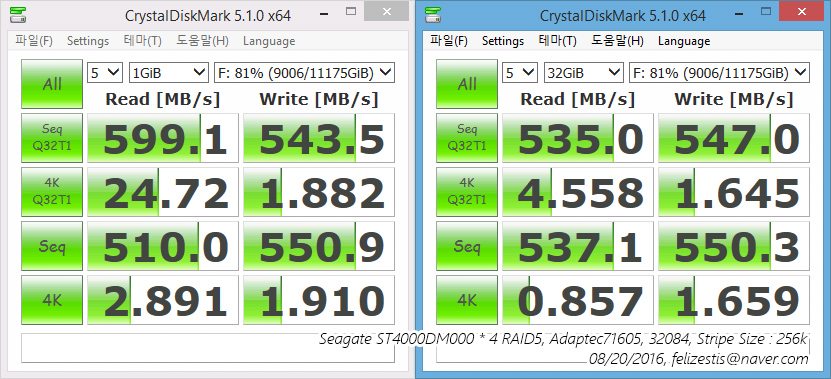The height and width of the screenshot is (379, 831).
Task: Click Read [MB/s] header in the left window
Action: point(162,99)
